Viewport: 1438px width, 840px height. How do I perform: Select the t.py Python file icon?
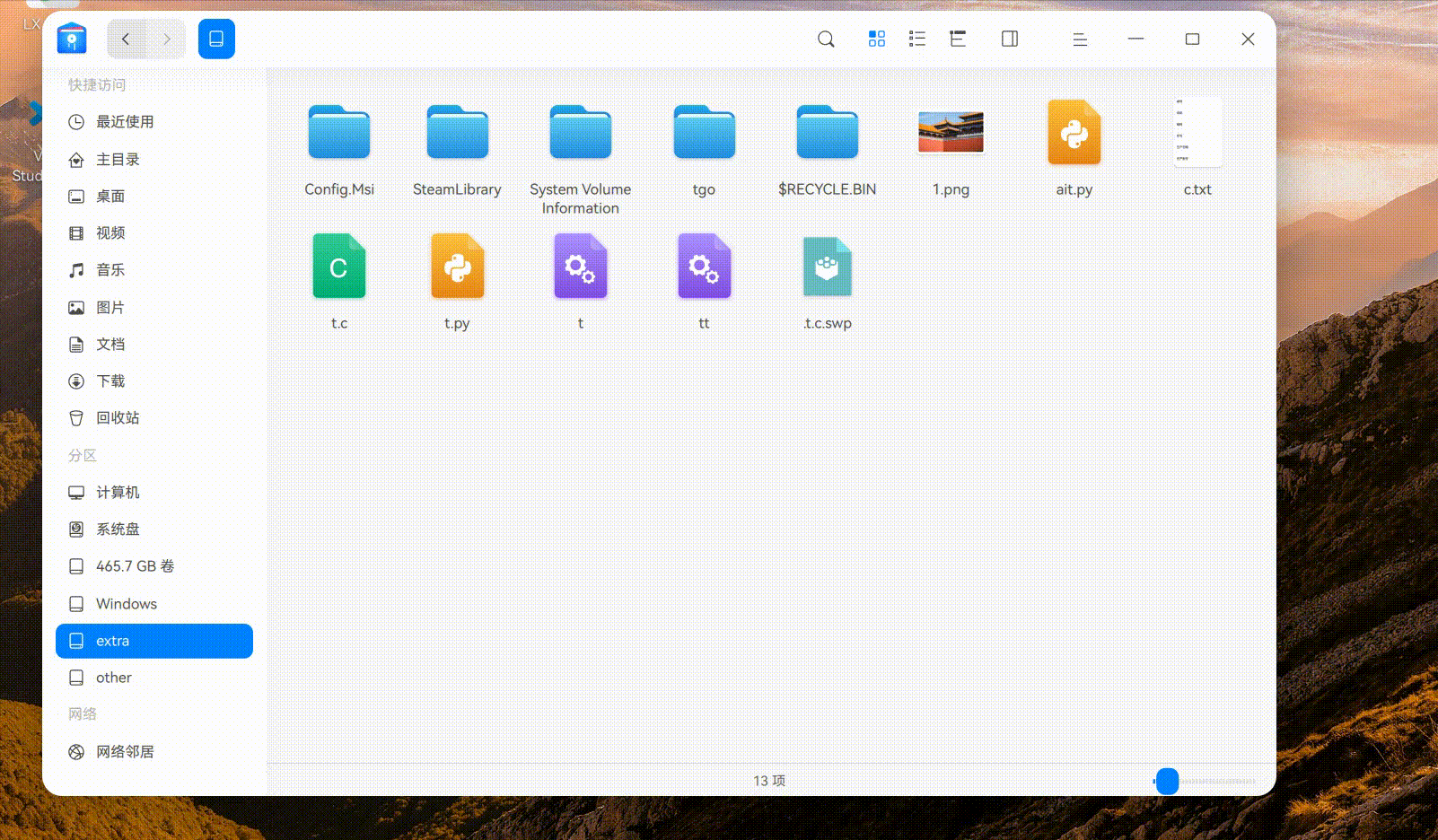coord(458,266)
